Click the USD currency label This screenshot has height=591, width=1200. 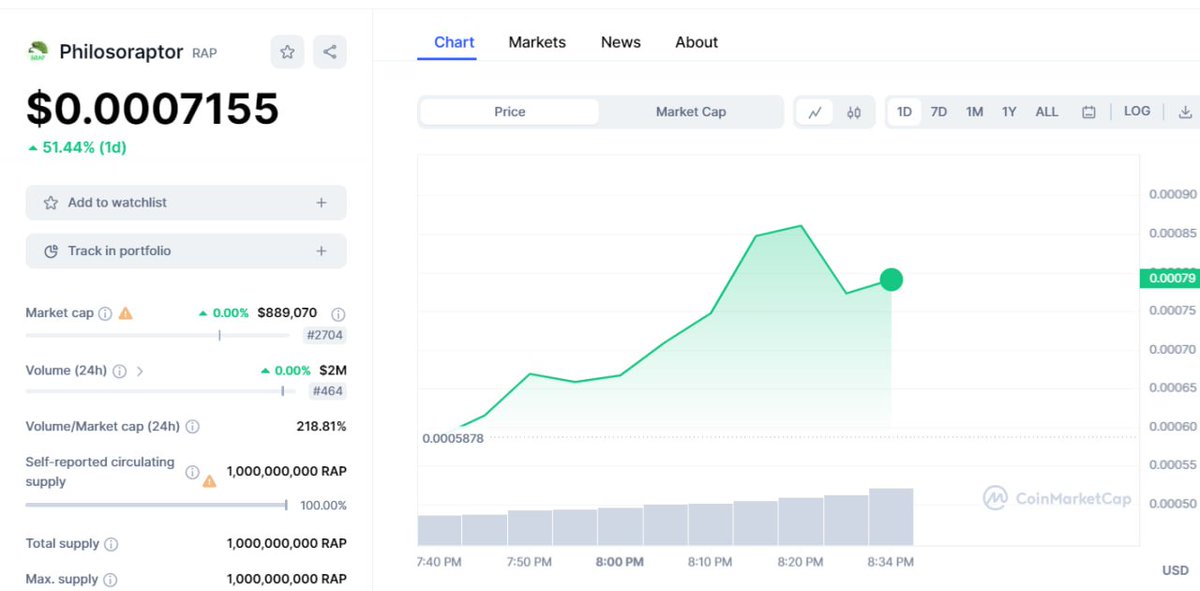(x=1175, y=571)
